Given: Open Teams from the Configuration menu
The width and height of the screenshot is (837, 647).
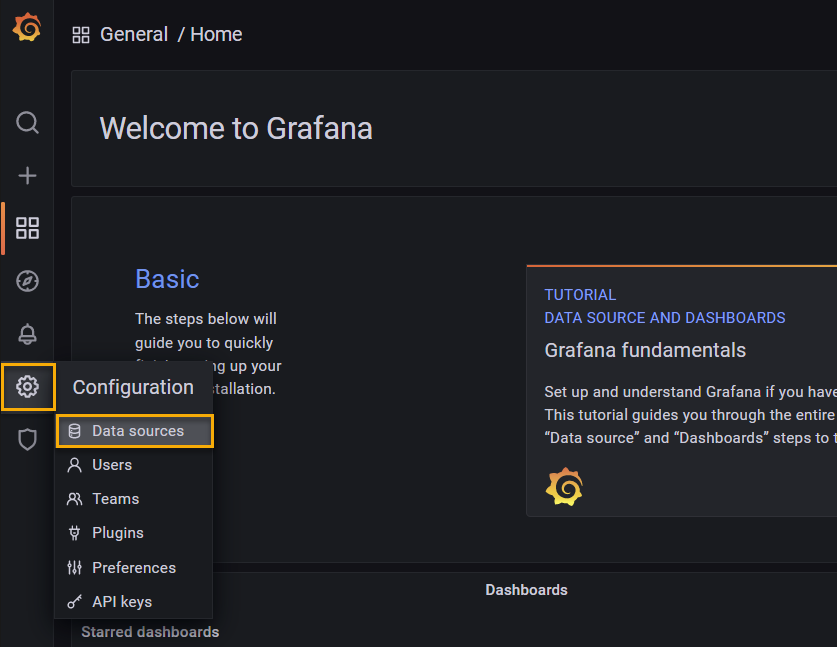Looking at the screenshot, I should (x=135, y=499).
